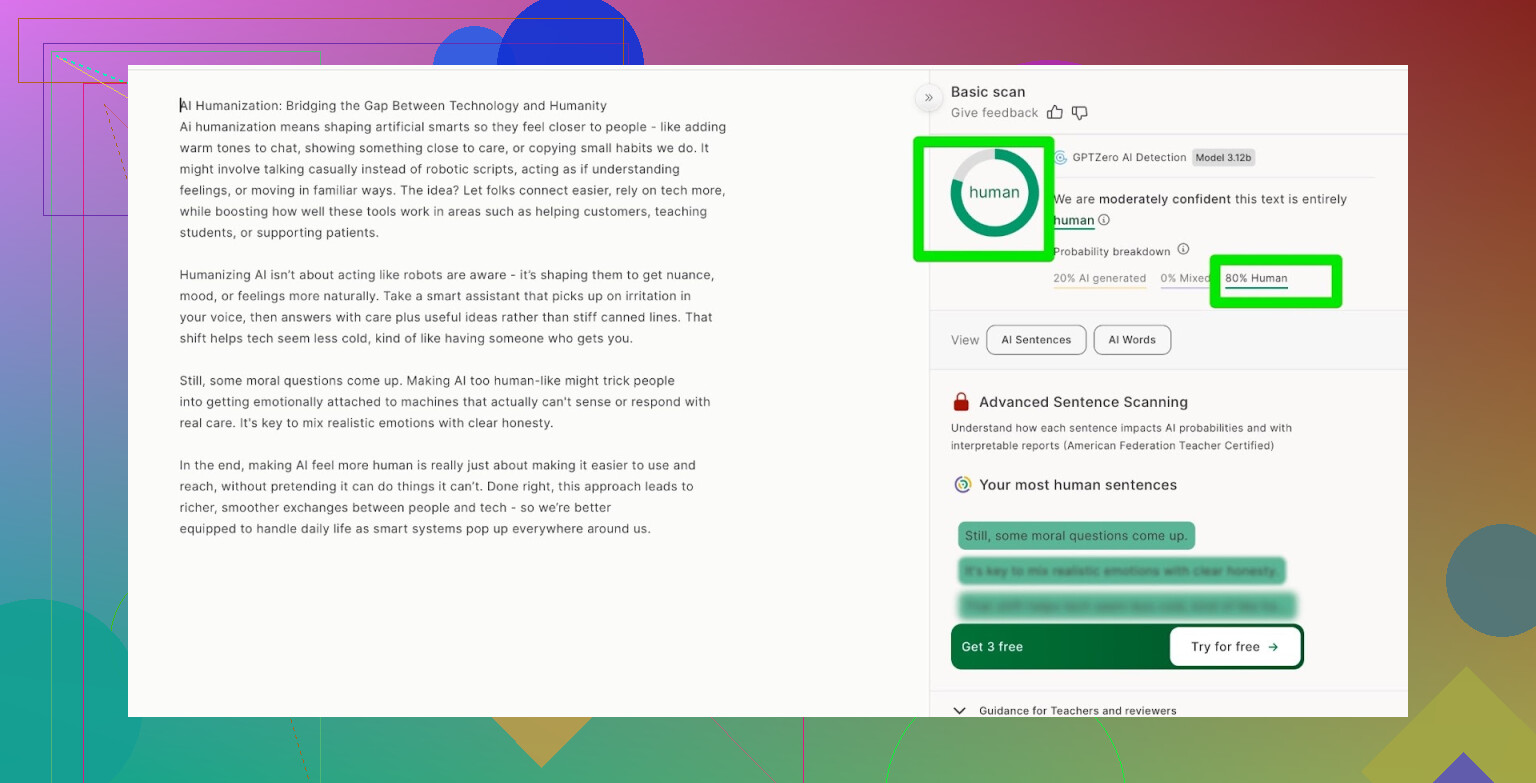1536x783 pixels.
Task: Click the thumbs down feedback icon
Action: [x=1080, y=113]
